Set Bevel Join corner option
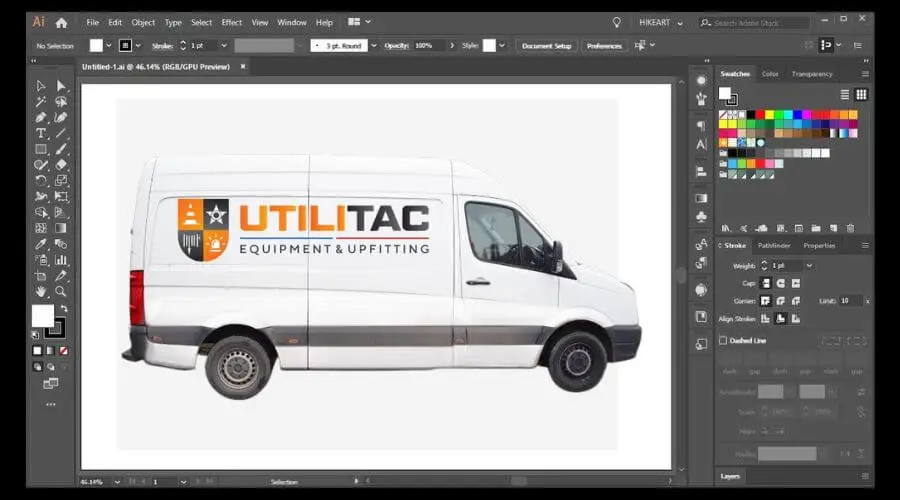Viewport: 900px width, 500px height. click(x=796, y=301)
